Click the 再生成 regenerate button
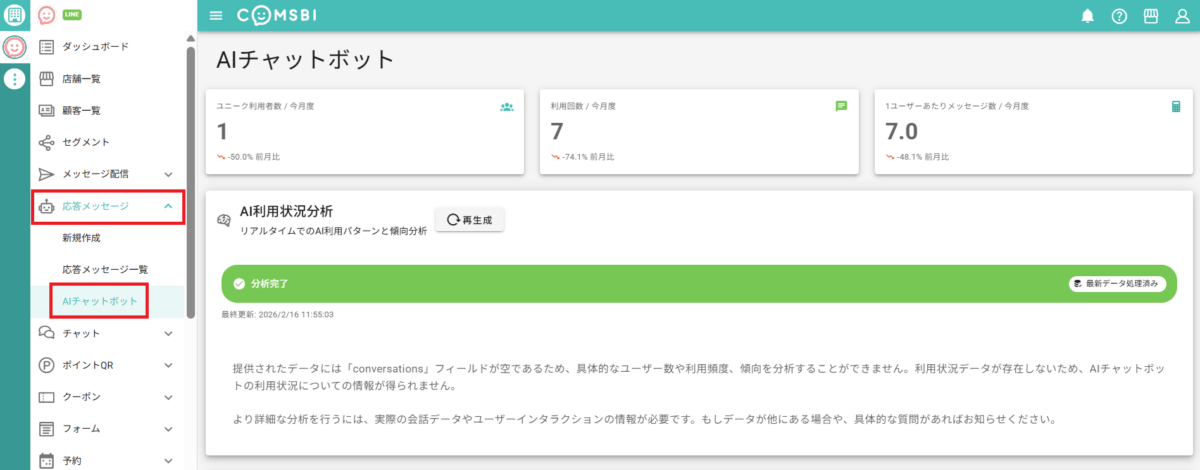This screenshot has height=470, width=1200. coord(469,219)
